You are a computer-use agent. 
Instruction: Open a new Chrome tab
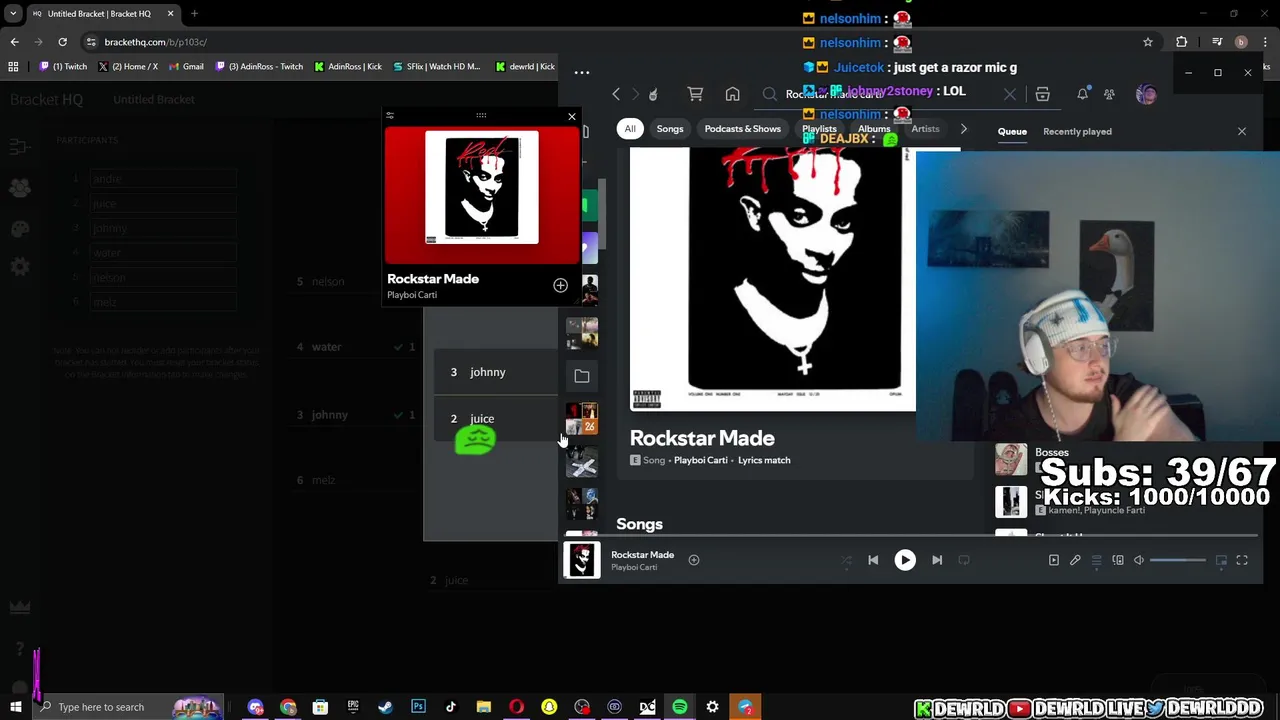pyautogui.click(x=194, y=14)
